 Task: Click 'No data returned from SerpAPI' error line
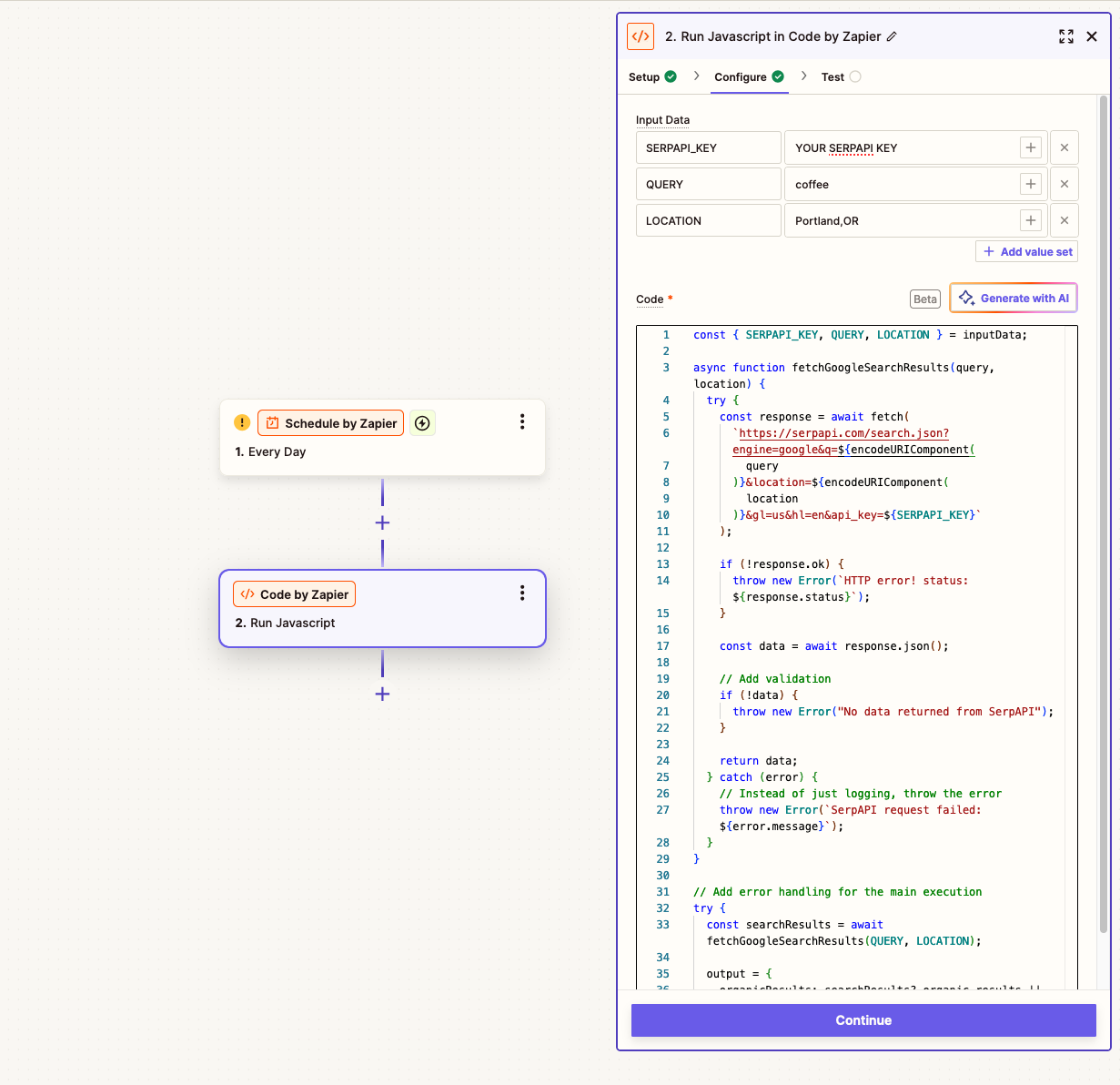pos(893,712)
